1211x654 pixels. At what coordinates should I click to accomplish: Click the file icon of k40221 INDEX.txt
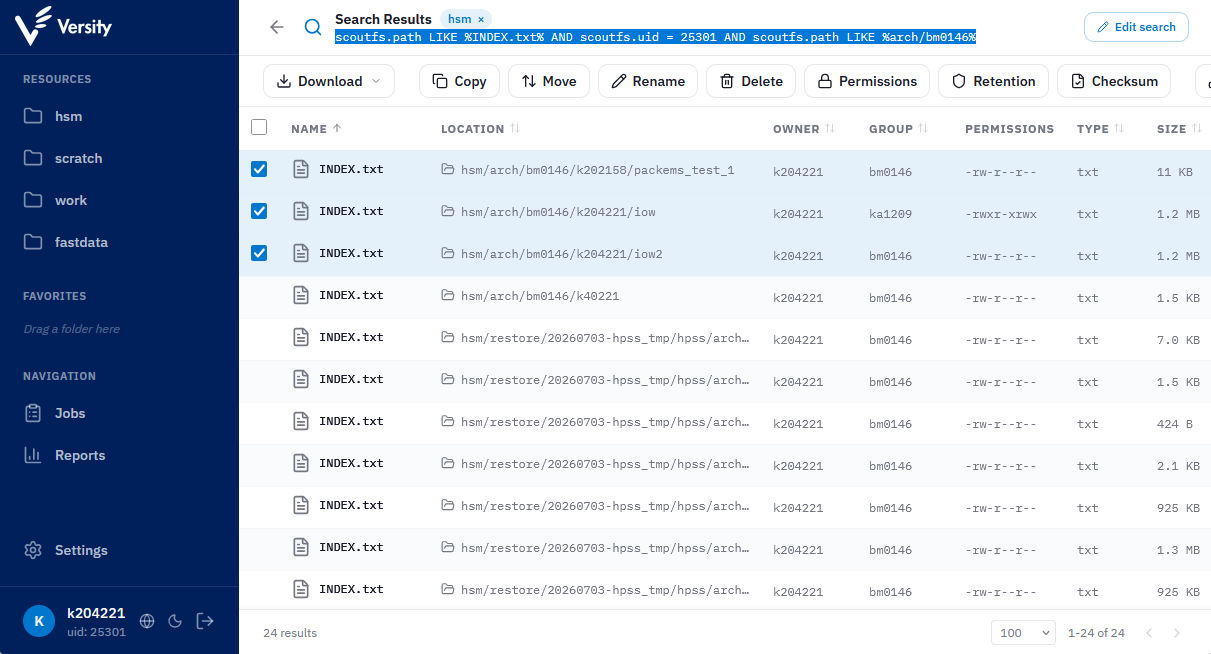pyautogui.click(x=300, y=295)
